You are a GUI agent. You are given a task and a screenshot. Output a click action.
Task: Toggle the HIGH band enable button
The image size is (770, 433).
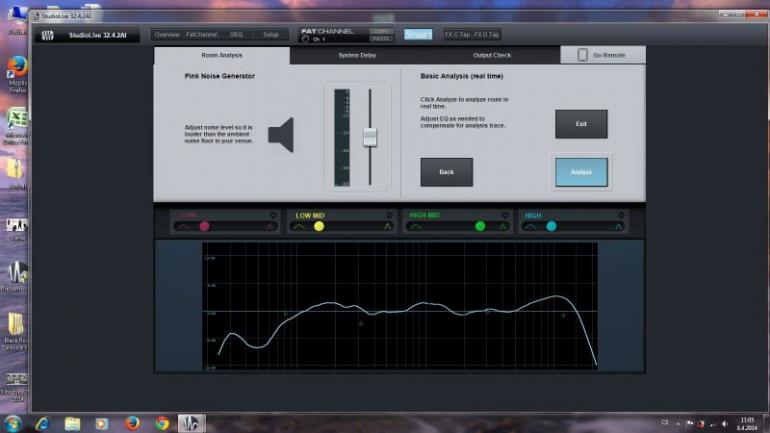[x=621, y=215]
